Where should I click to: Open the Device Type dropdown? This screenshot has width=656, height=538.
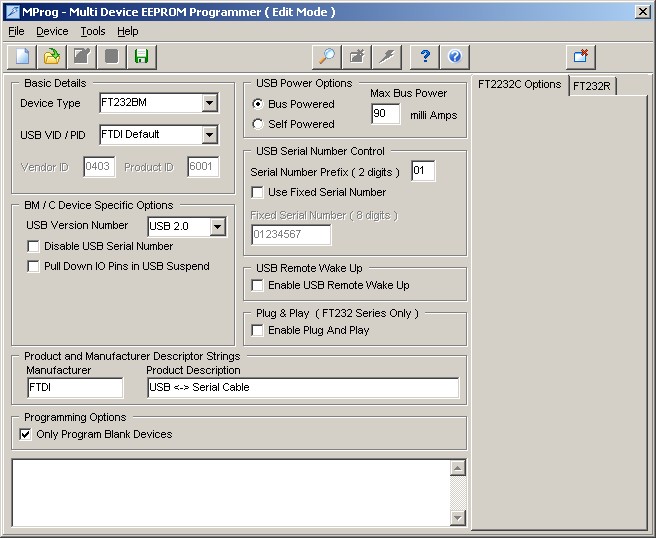pyautogui.click(x=209, y=103)
